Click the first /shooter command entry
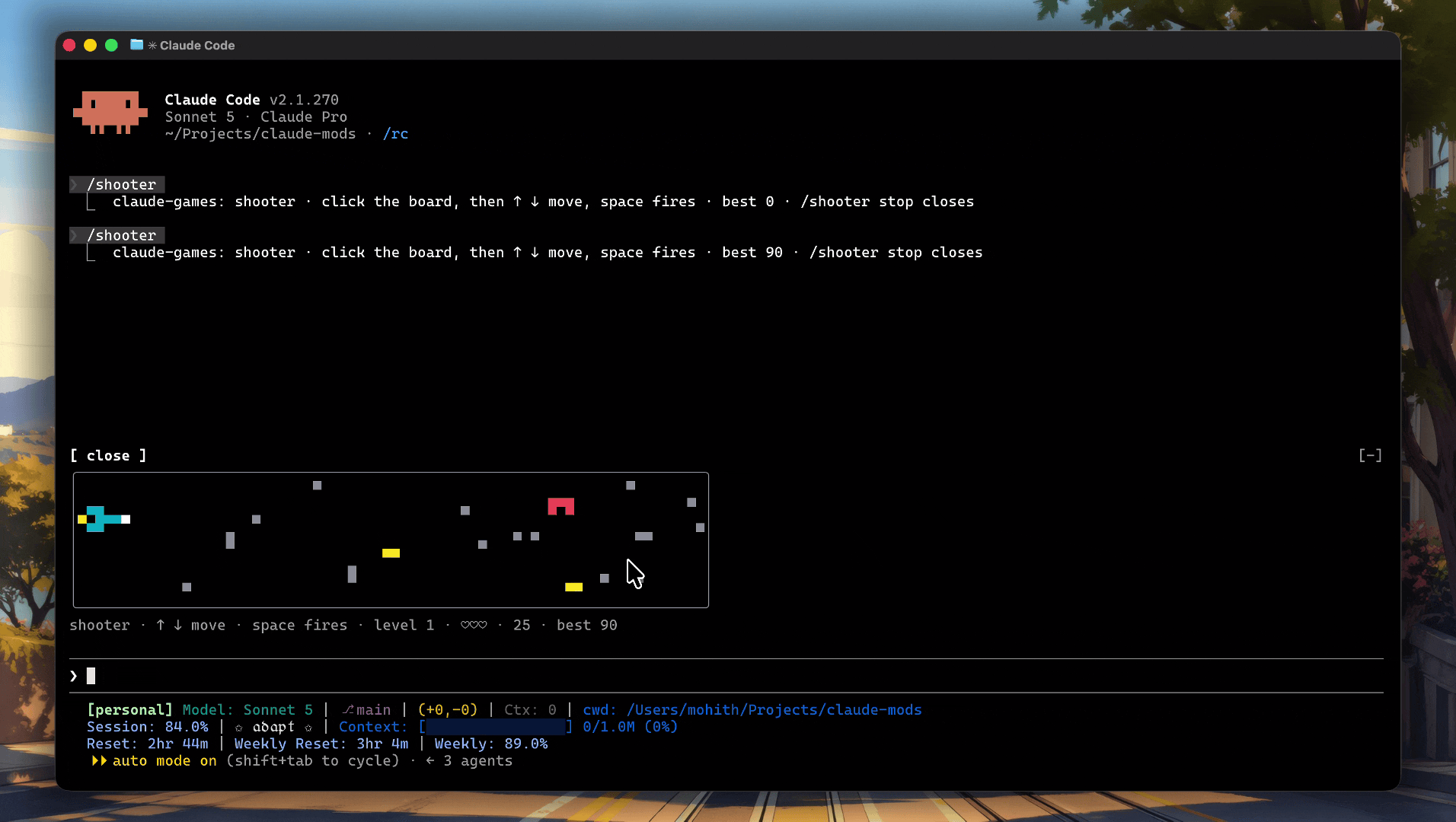This screenshot has width=1456, height=822. pos(118,184)
